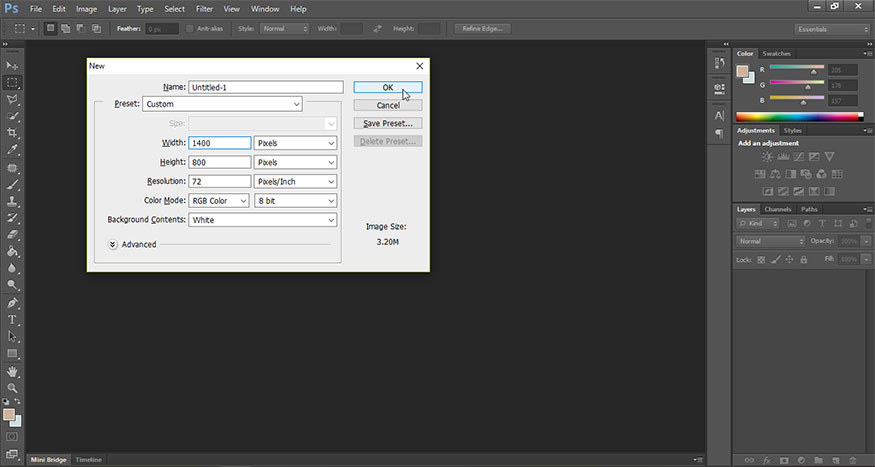Viewport: 875px width, 467px height.
Task: Switch to the Swatches tab
Action: [x=777, y=54]
